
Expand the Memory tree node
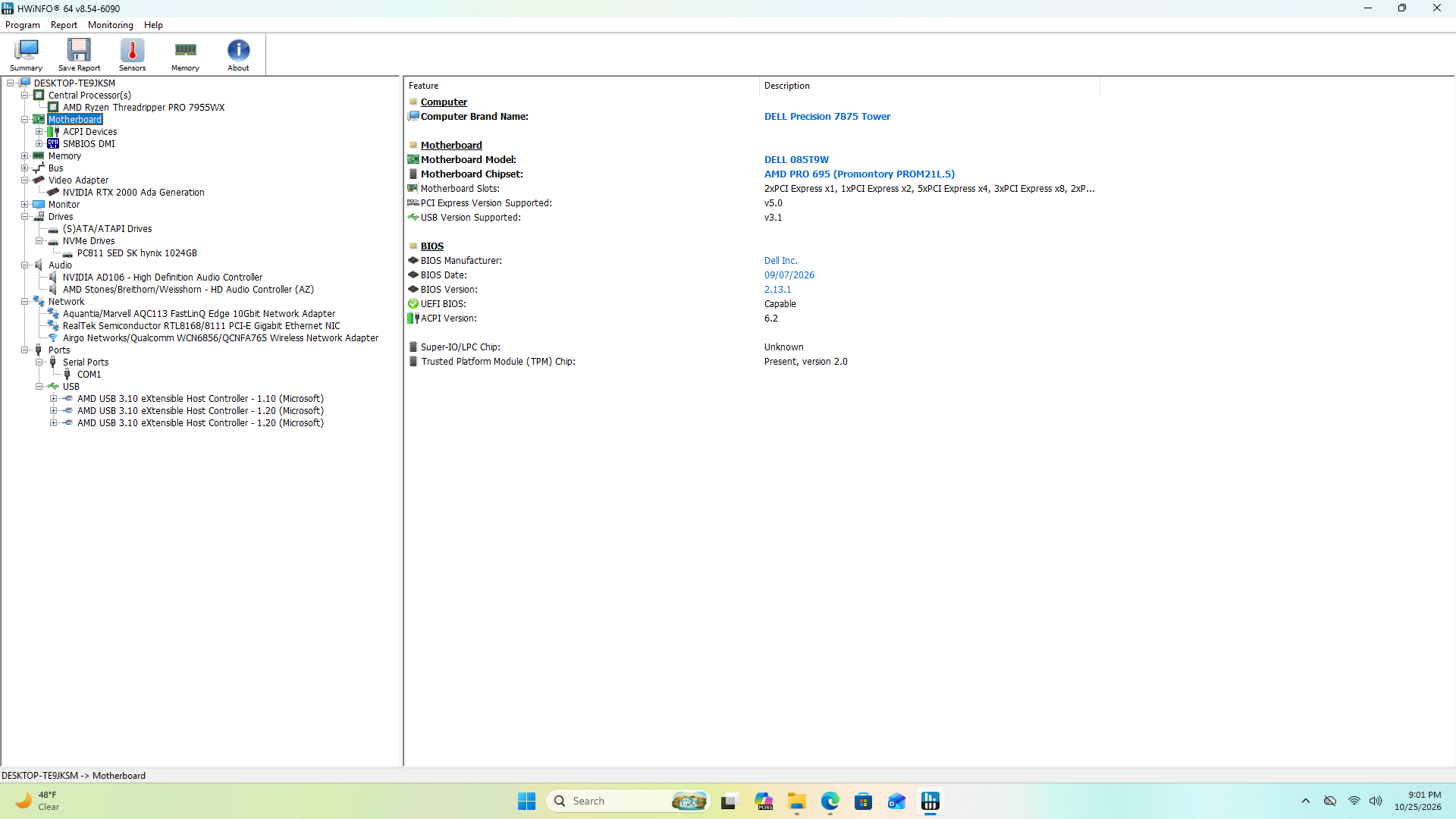[24, 156]
